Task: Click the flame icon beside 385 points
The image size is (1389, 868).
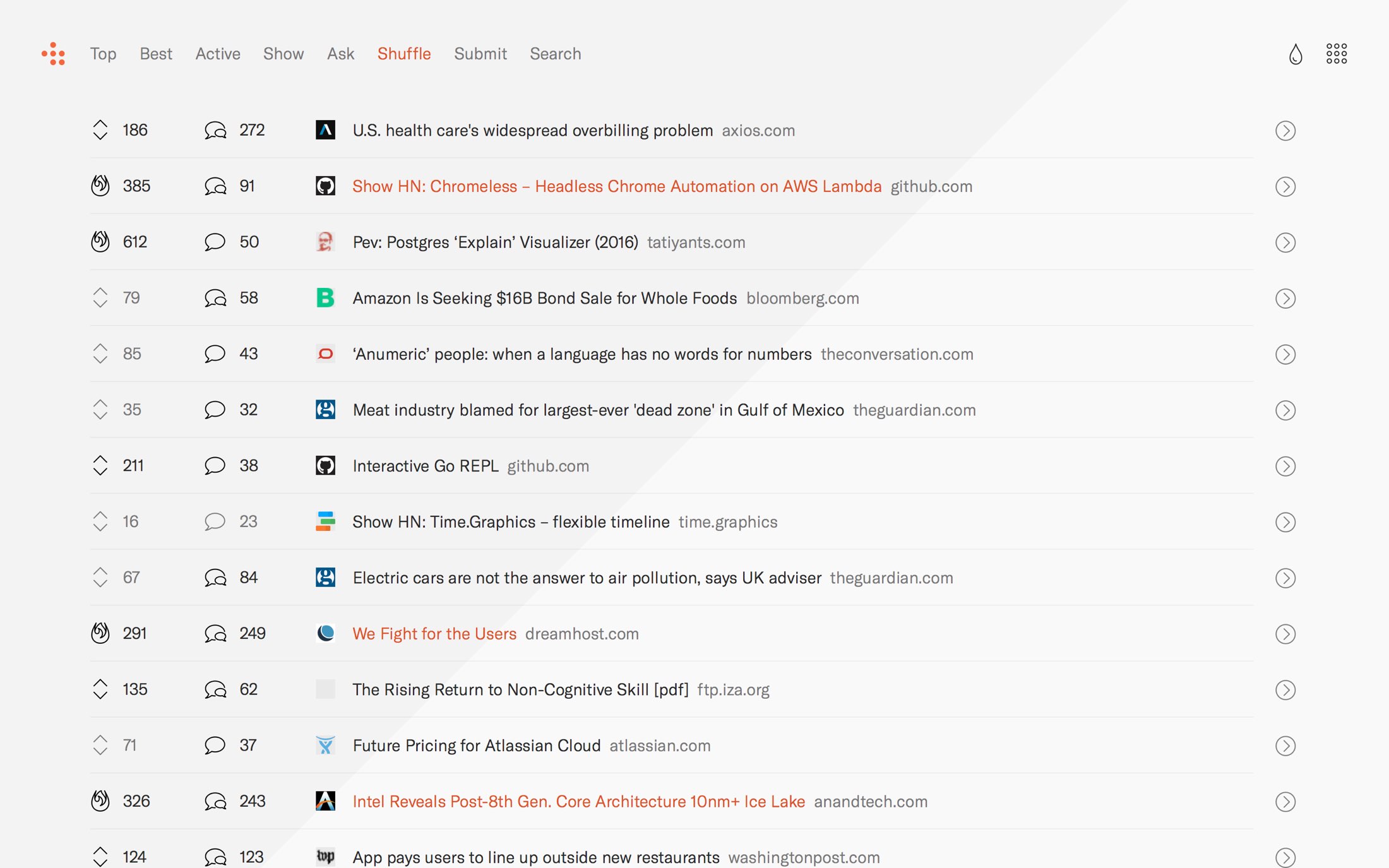Action: coord(100,186)
